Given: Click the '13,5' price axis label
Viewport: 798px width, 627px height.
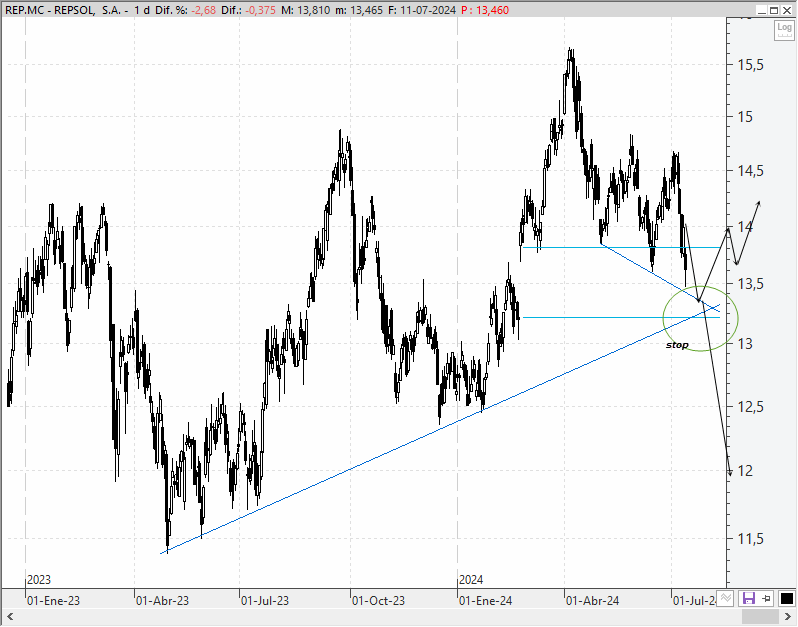Looking at the screenshot, I should tap(751, 284).
